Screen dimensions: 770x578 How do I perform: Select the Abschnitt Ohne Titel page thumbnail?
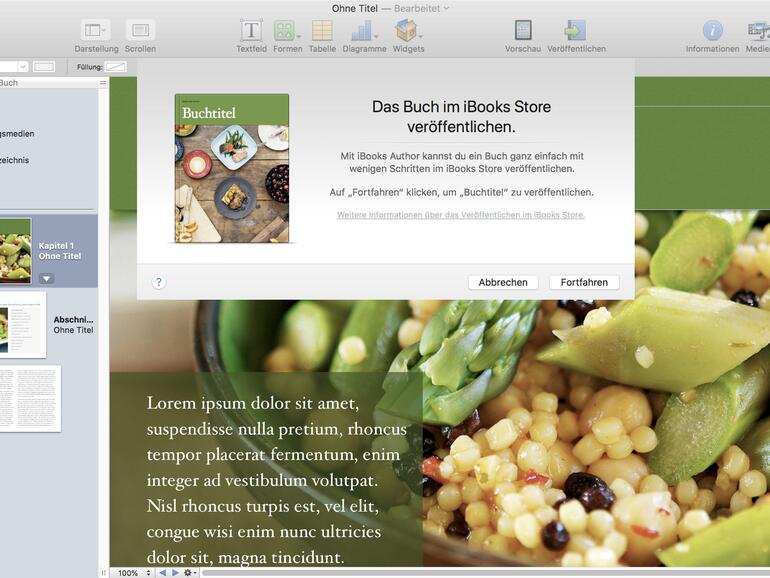coord(23,325)
